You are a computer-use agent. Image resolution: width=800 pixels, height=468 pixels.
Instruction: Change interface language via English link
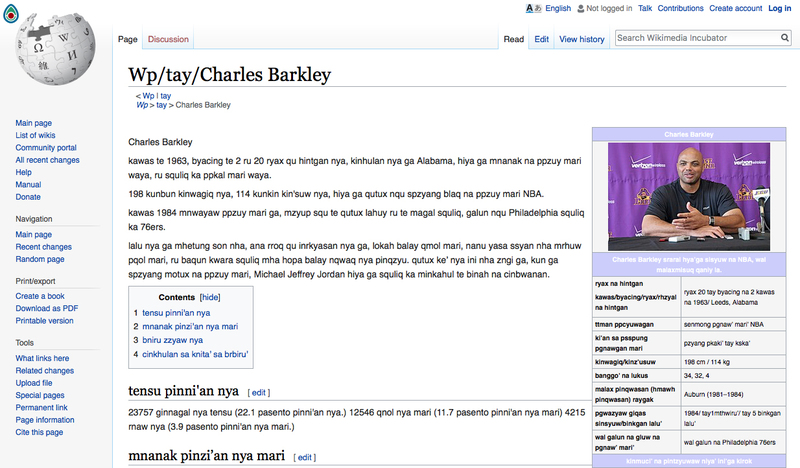(558, 8)
